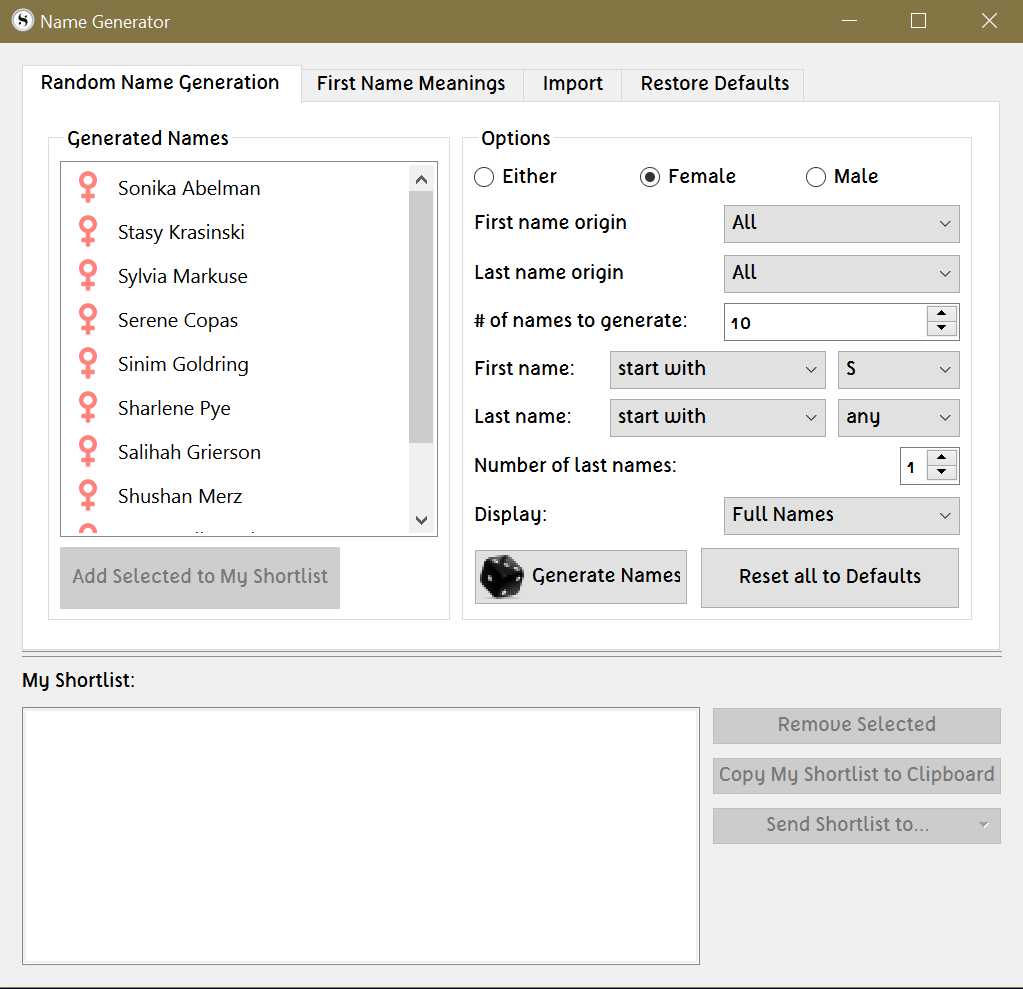The image size is (1023, 989).
Task: Click the generated names scrollbar thumb
Action: click(x=421, y=317)
